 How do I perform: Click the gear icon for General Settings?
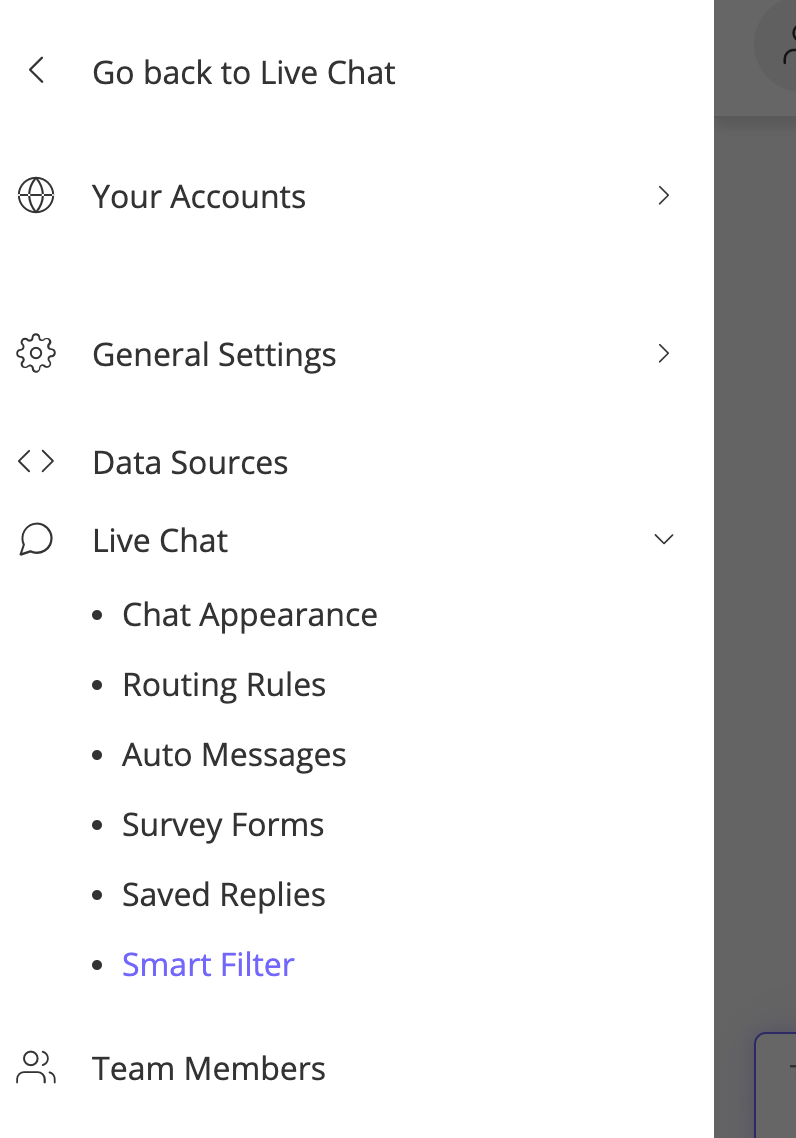pos(36,354)
